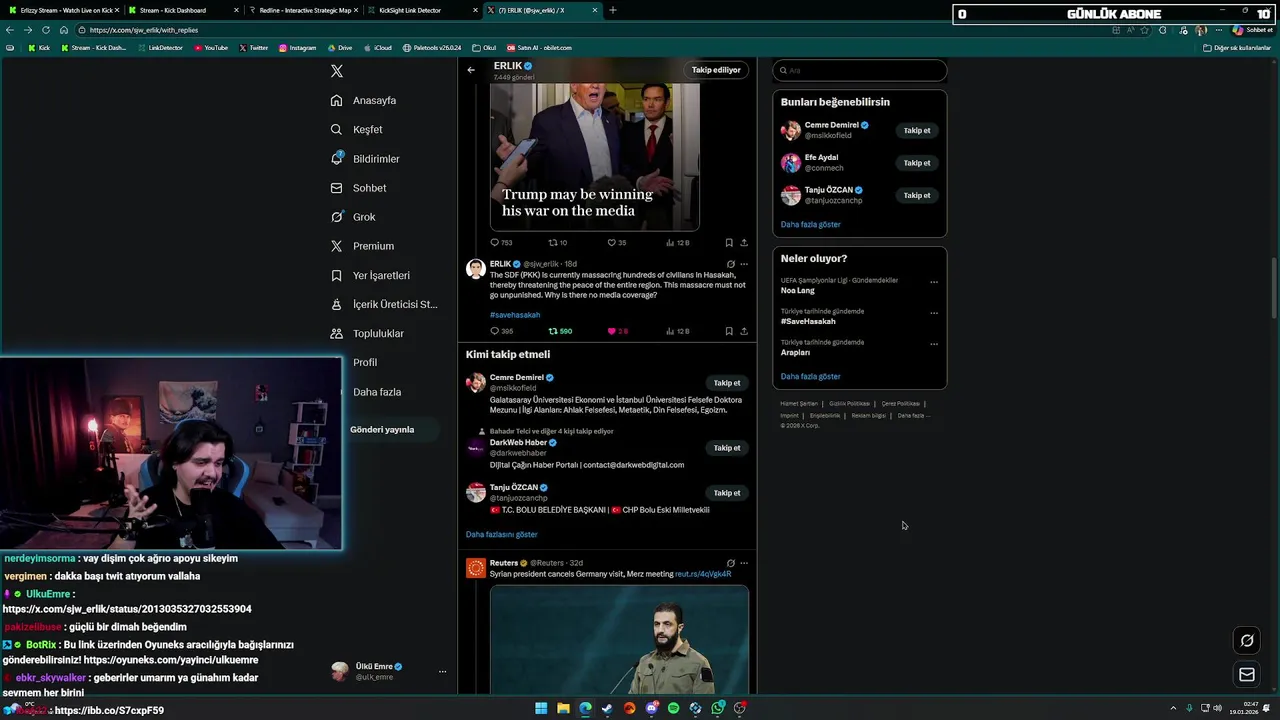Open floating Grok button bottom right
This screenshot has width=1280, height=720.
1247,641
